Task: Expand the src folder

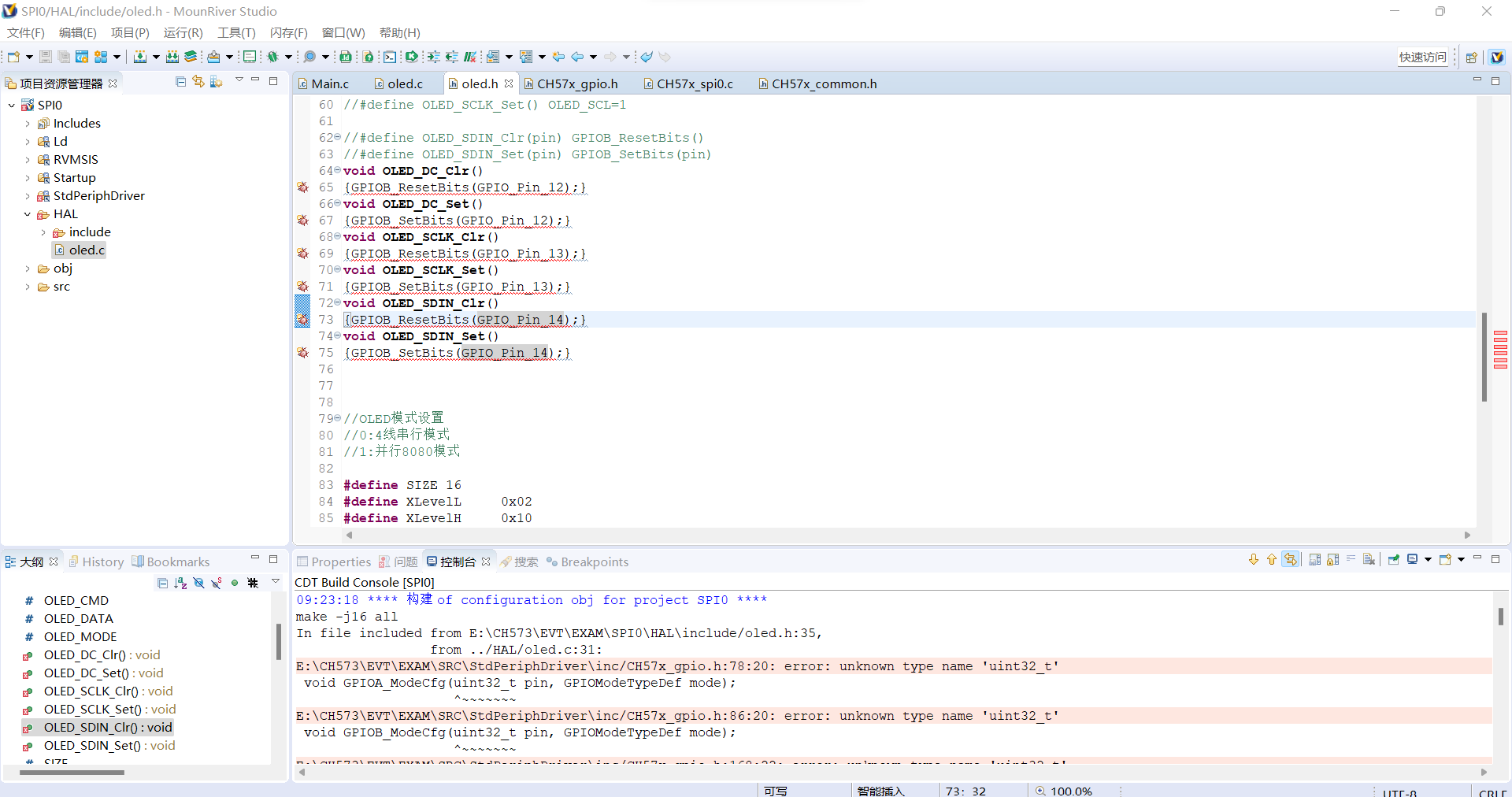Action: 28,286
